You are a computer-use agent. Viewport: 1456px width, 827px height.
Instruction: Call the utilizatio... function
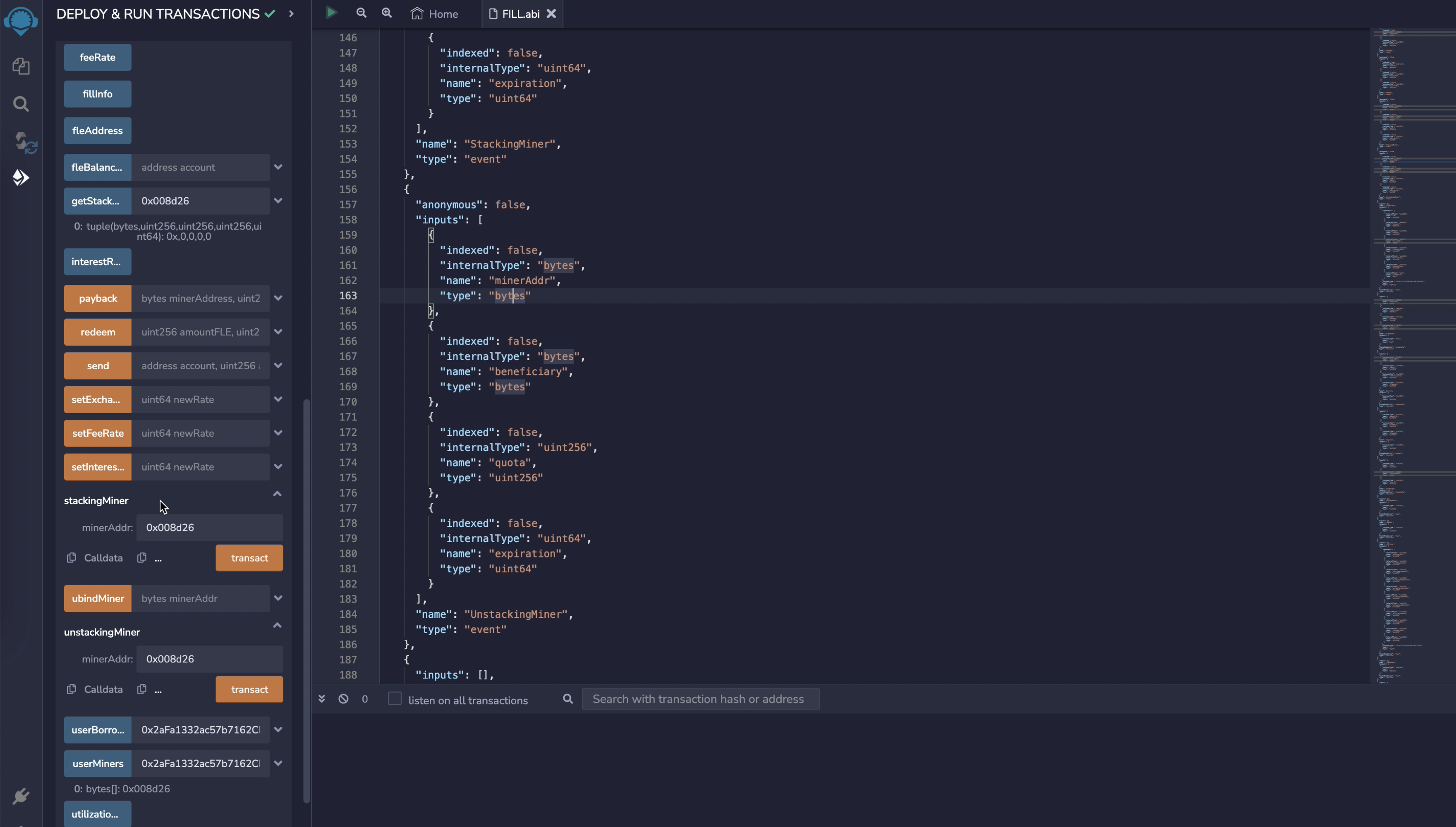tap(98, 814)
